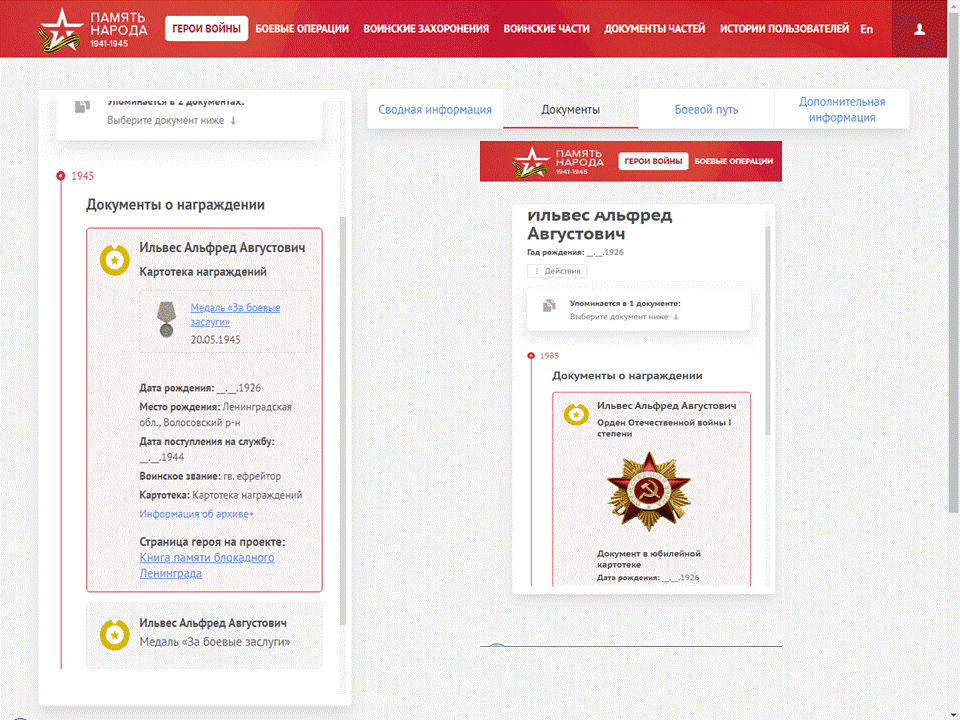This screenshot has height=720, width=960.
Task: Click the 1945 timeline marker dot
Action: (x=61, y=175)
